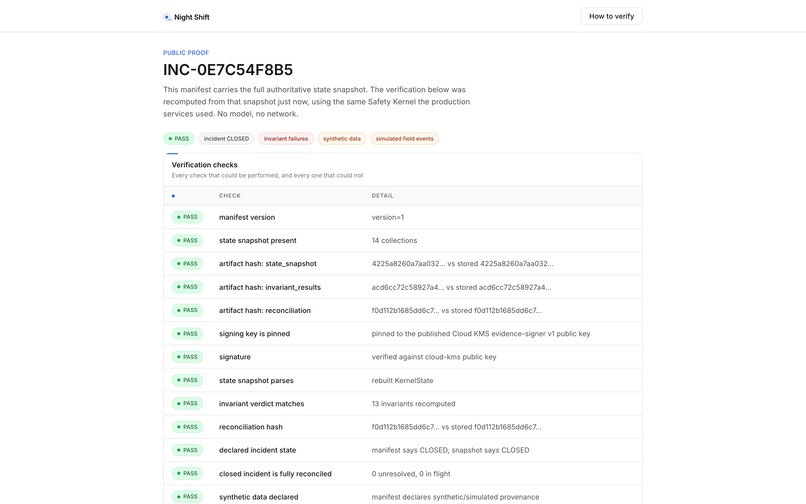Click PASS badge for artifact hash: invariant_results

point(187,287)
